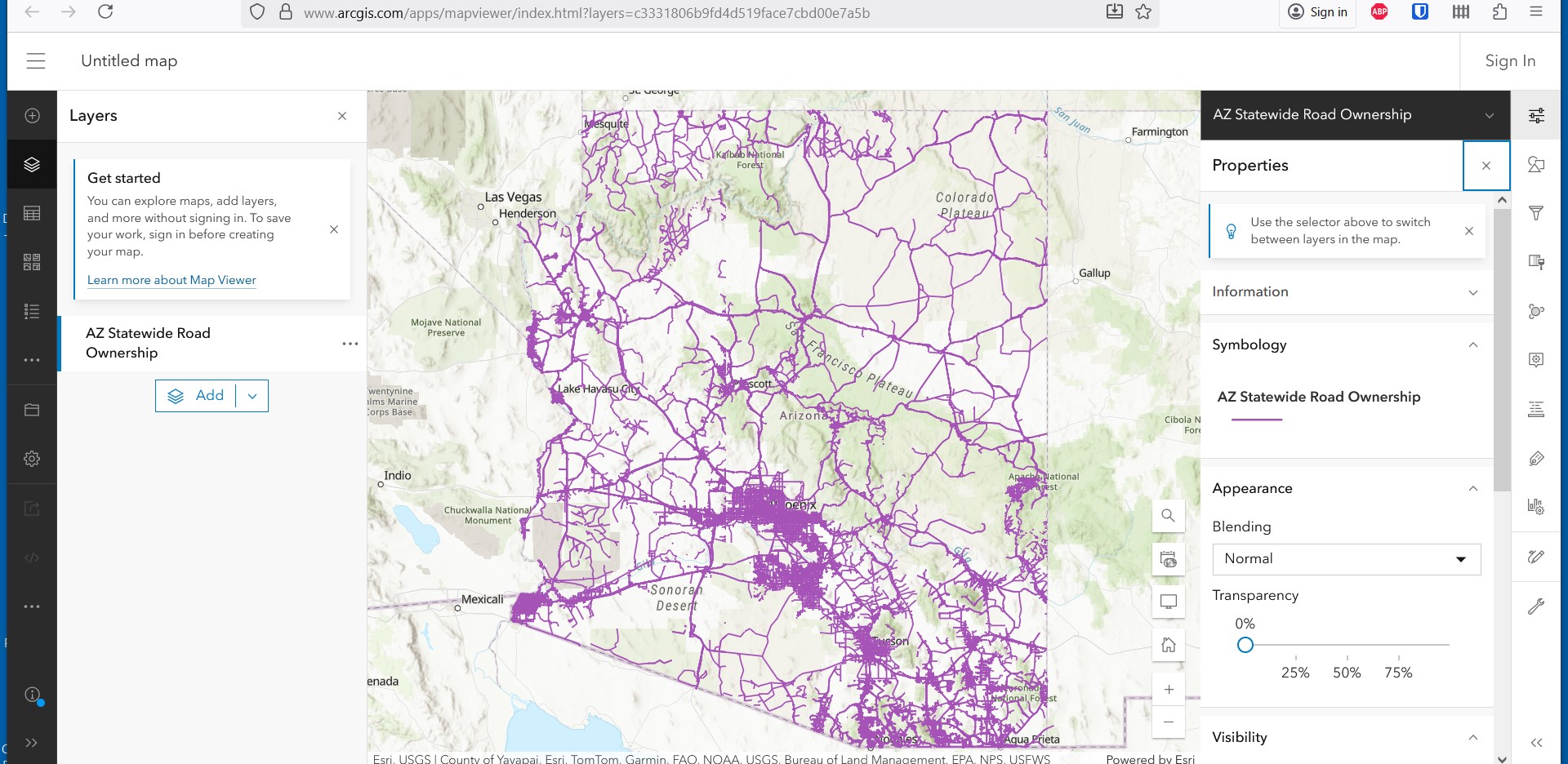Open the Tables icon in left sidebar

(x=32, y=214)
